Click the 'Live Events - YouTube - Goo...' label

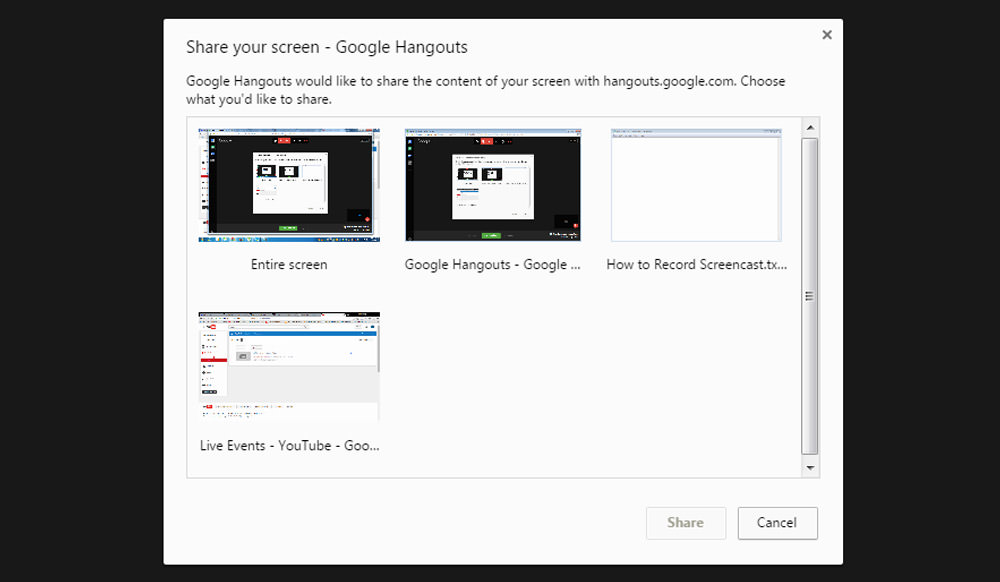[290, 446]
